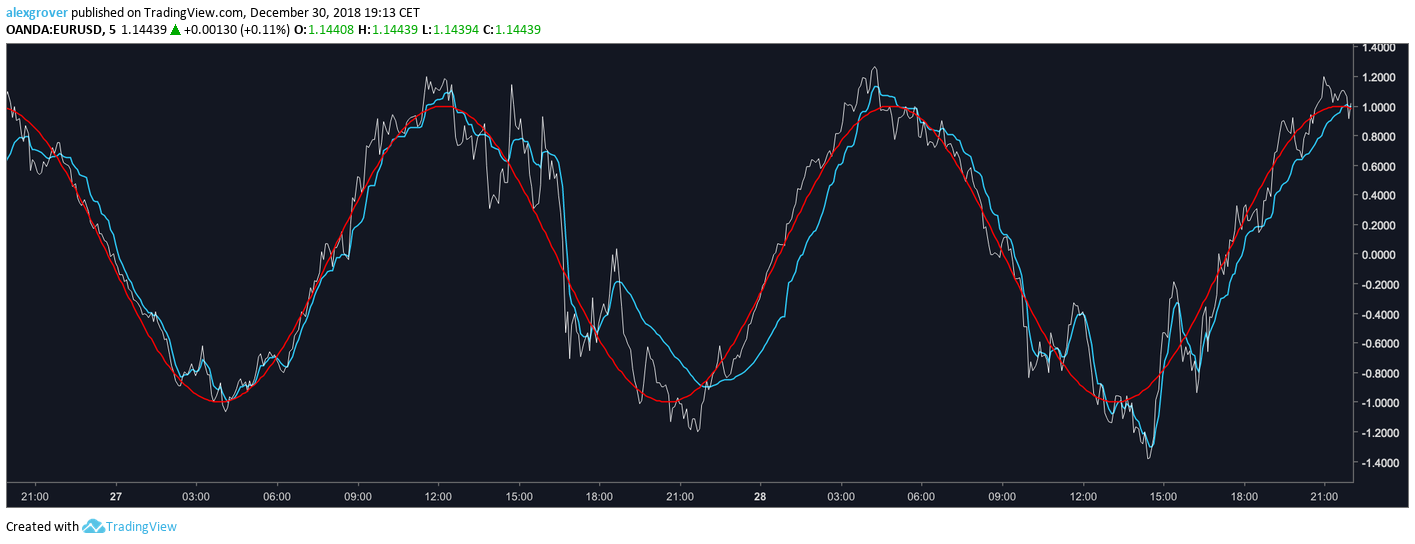Select the close value C:1.14439
Screen dimensions: 1415x544
(511, 30)
